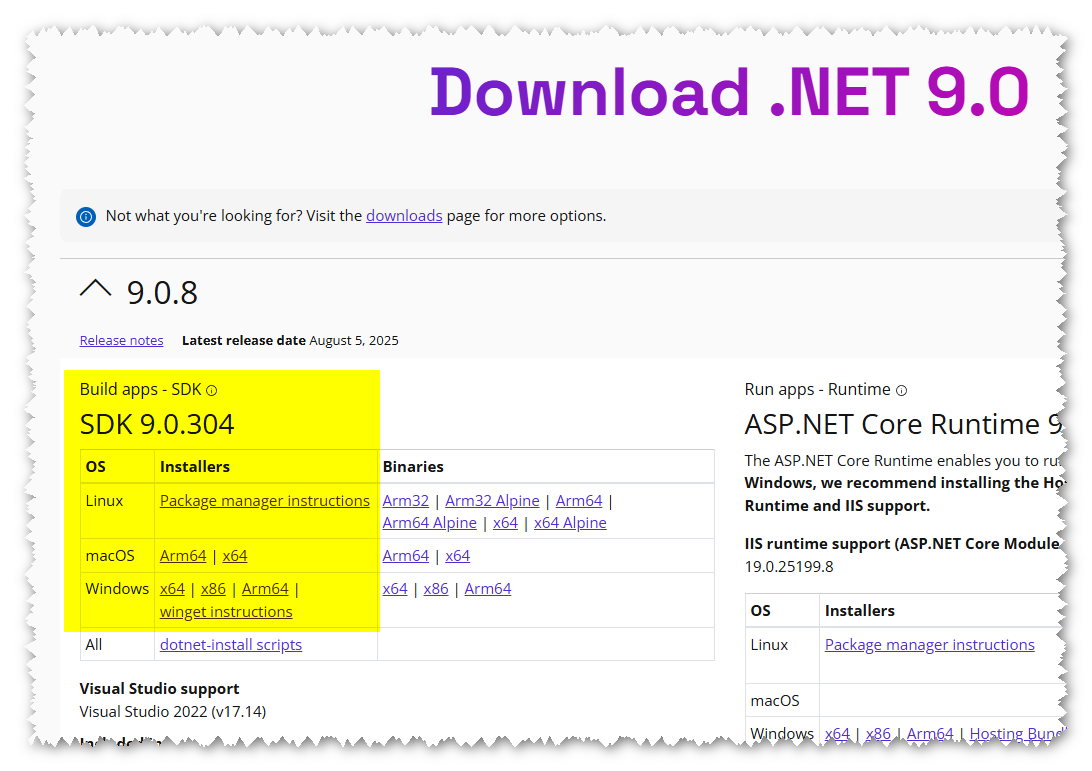1092x771 pixels.
Task: Download macOS x64 SDK installer
Action: (235, 556)
